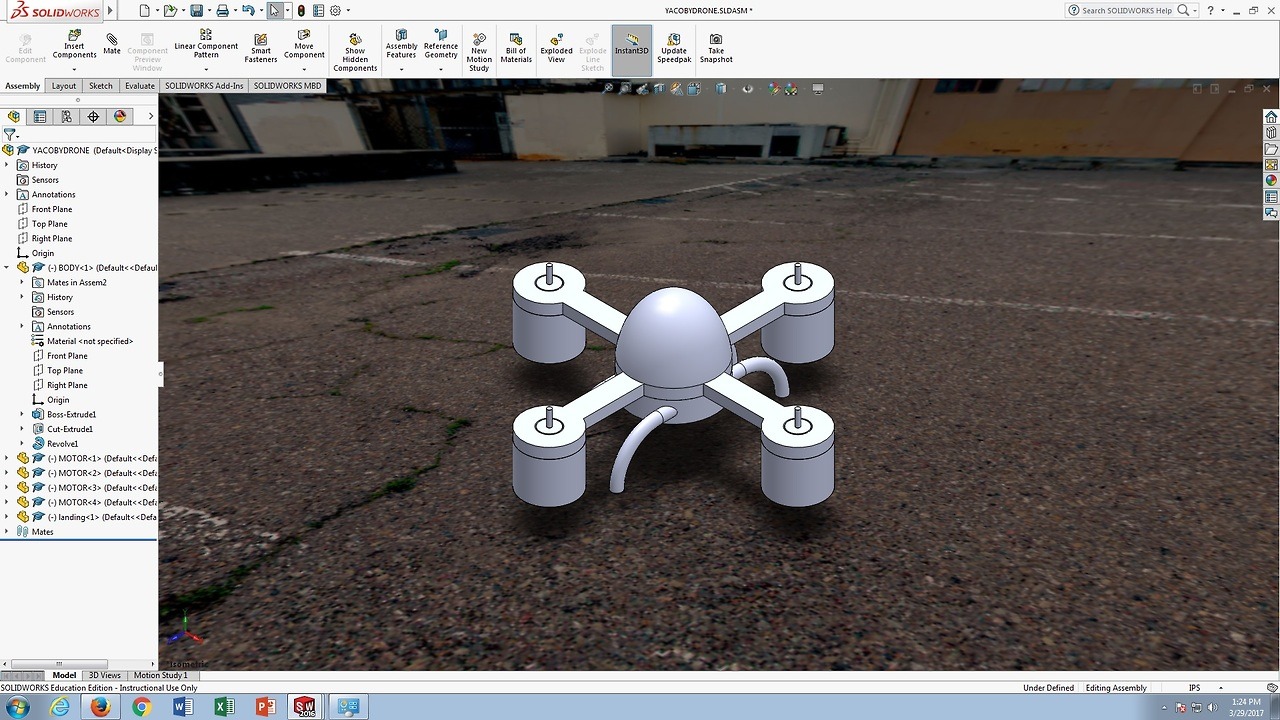Image resolution: width=1280 pixels, height=720 pixels.
Task: Collapse the BODY<1> component tree node
Action: pyautogui.click(x=7, y=268)
